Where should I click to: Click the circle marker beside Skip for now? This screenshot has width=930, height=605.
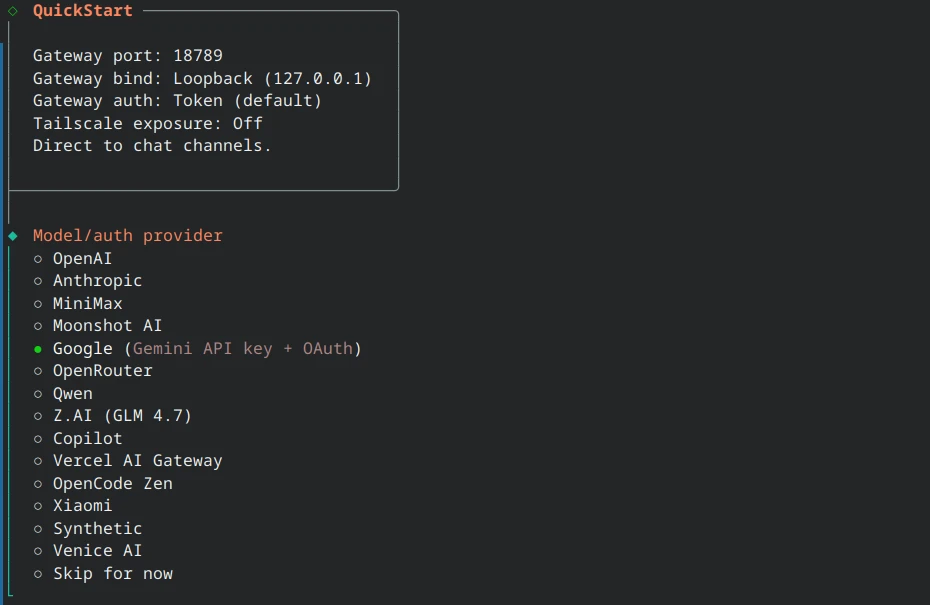[38, 573]
